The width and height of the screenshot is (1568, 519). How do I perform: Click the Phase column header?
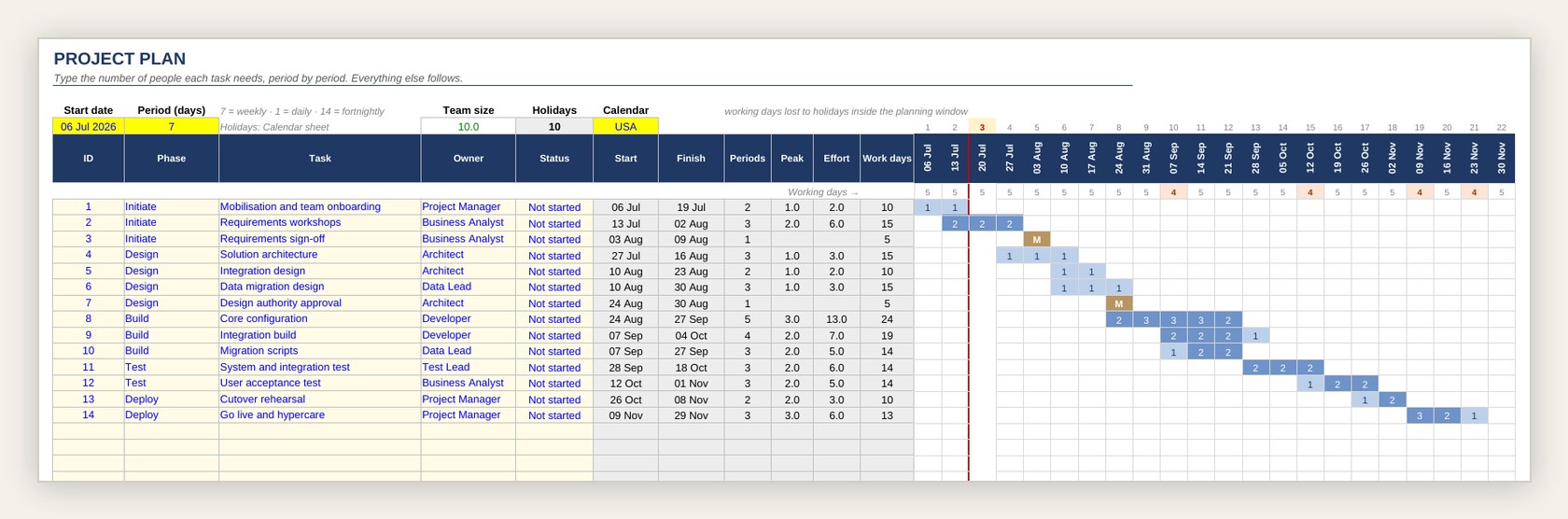[172, 158]
